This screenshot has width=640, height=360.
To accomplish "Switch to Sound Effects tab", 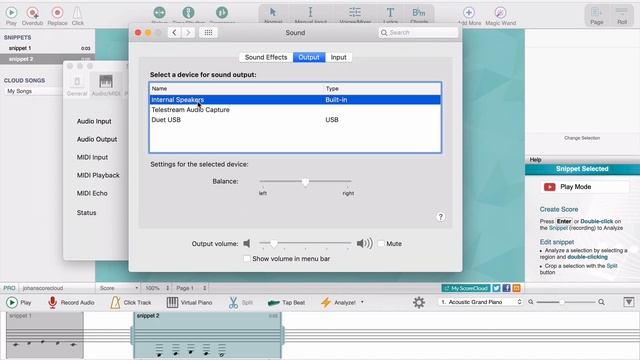I will [266, 58].
